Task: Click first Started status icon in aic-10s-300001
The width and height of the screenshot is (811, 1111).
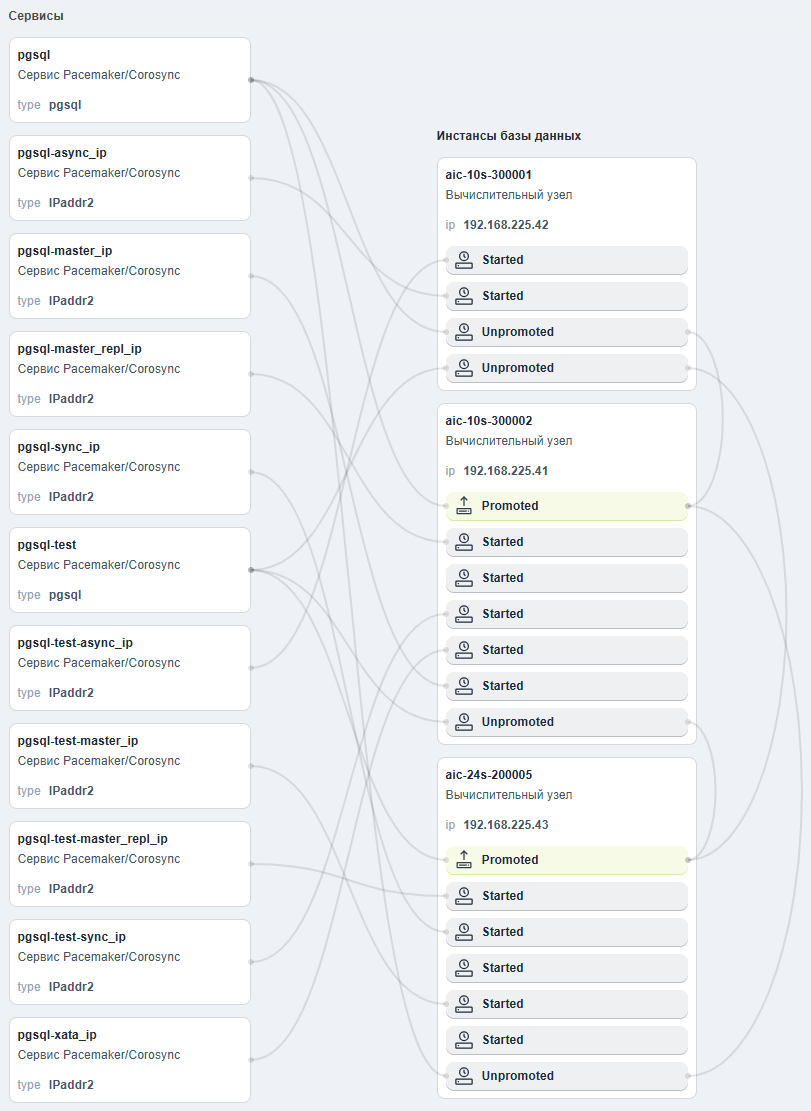Action: 464,260
